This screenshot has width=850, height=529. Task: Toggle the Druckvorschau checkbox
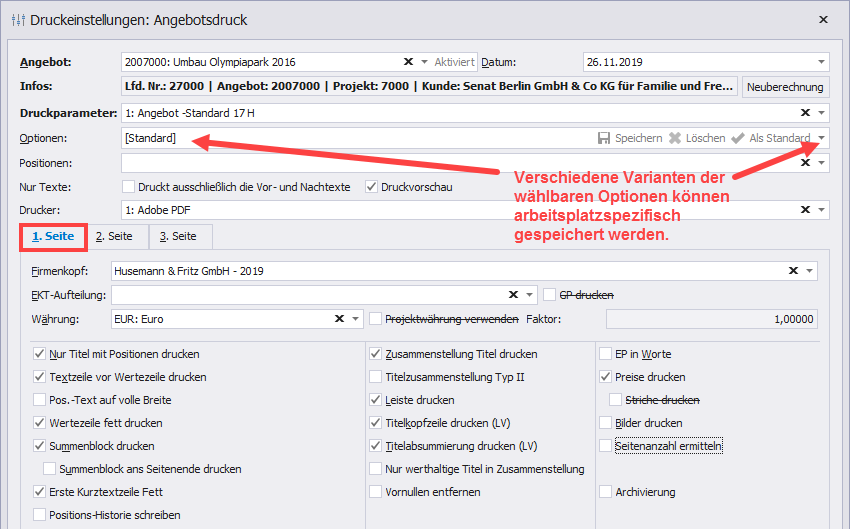tap(372, 186)
